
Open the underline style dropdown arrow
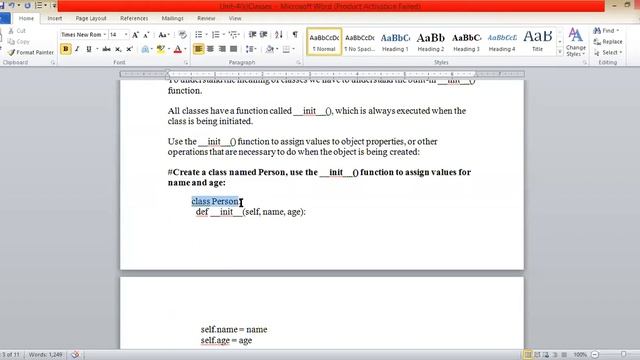click(x=97, y=49)
